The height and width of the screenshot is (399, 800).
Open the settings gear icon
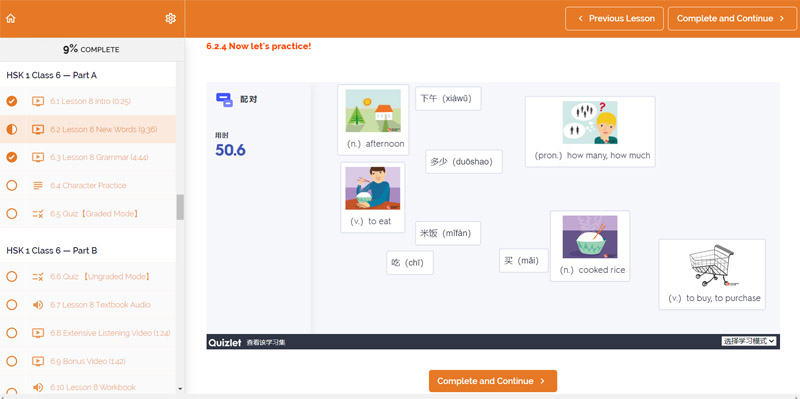pyautogui.click(x=170, y=18)
